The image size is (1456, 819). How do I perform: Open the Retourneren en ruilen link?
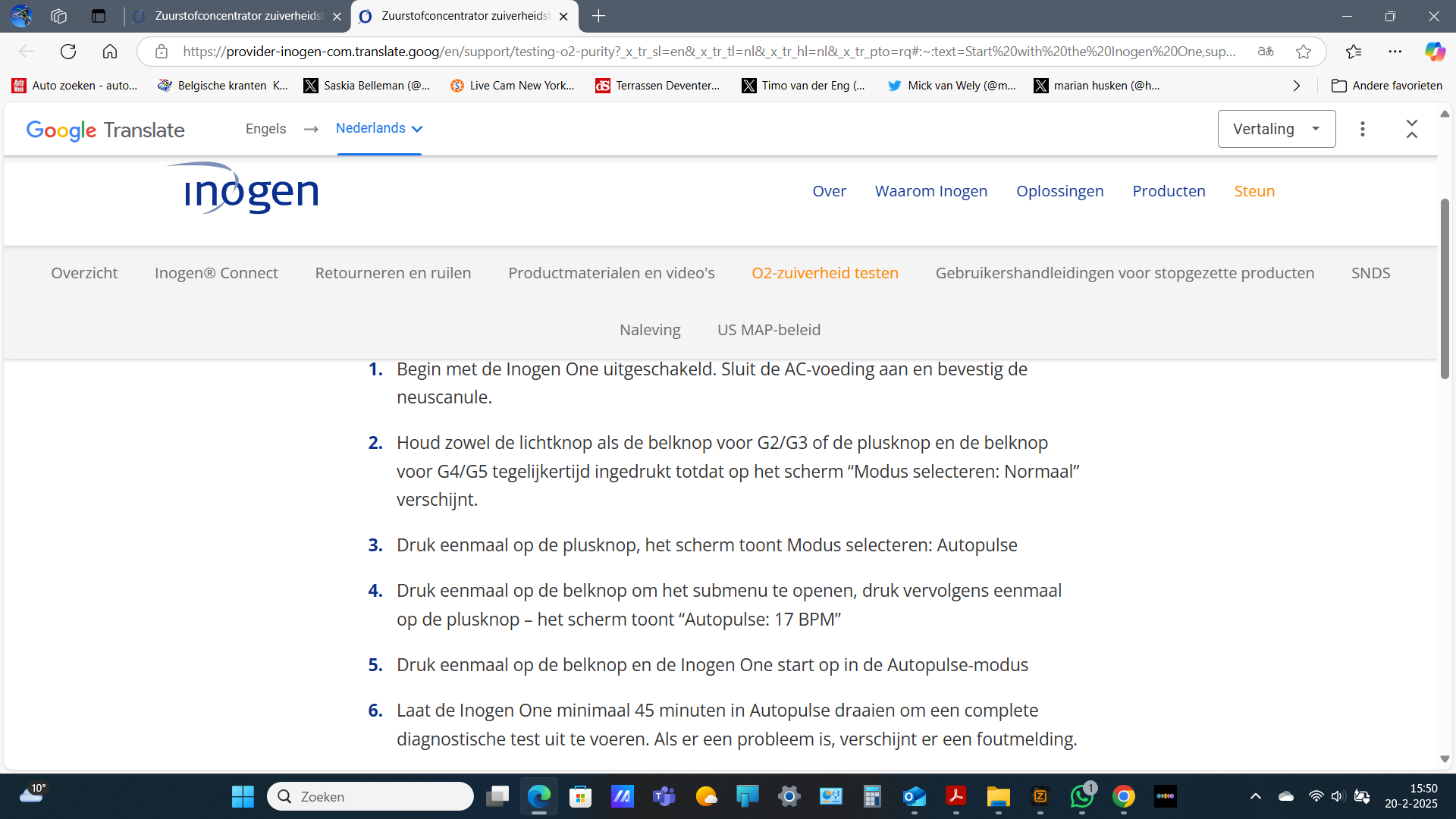393,273
